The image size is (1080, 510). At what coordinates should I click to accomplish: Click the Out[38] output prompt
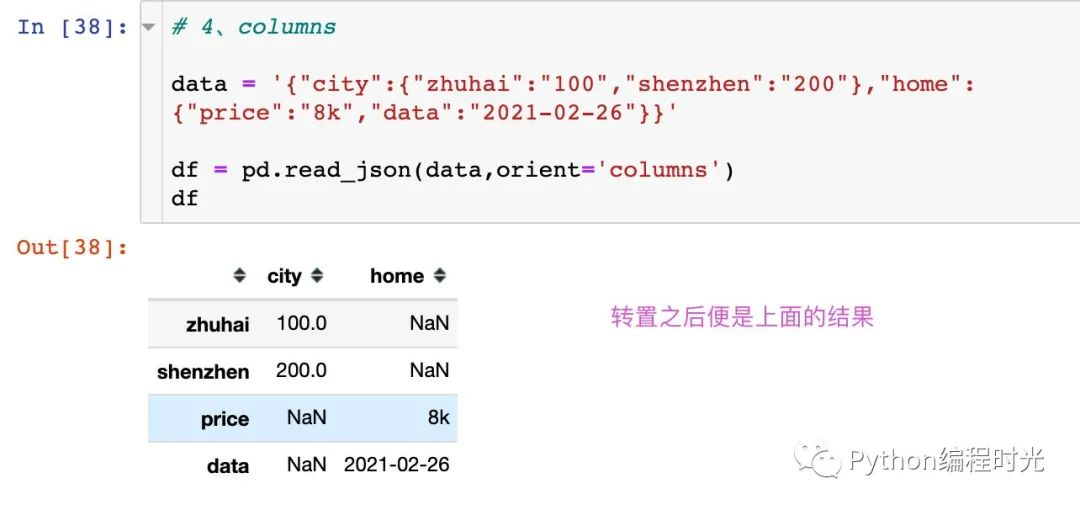pos(72,248)
